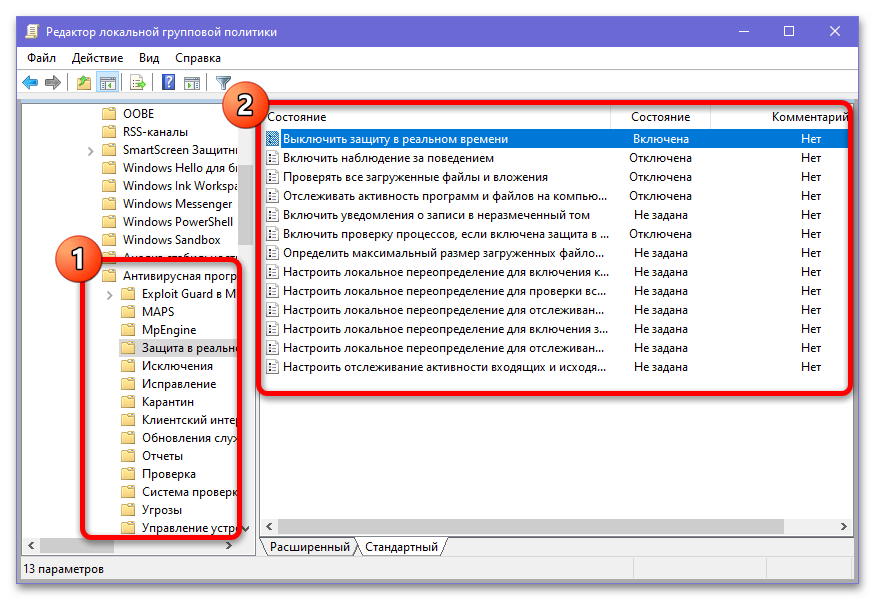Expand the SmartScreen Защитник node

tap(90, 151)
